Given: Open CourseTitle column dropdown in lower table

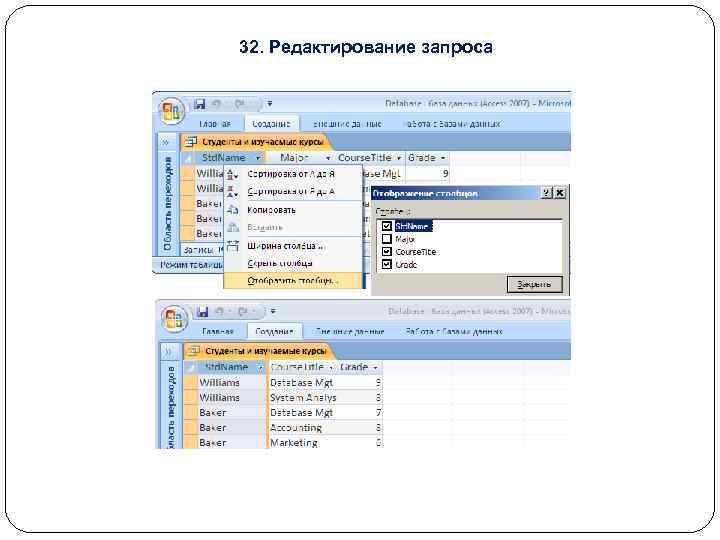Looking at the screenshot, I should point(331,367).
